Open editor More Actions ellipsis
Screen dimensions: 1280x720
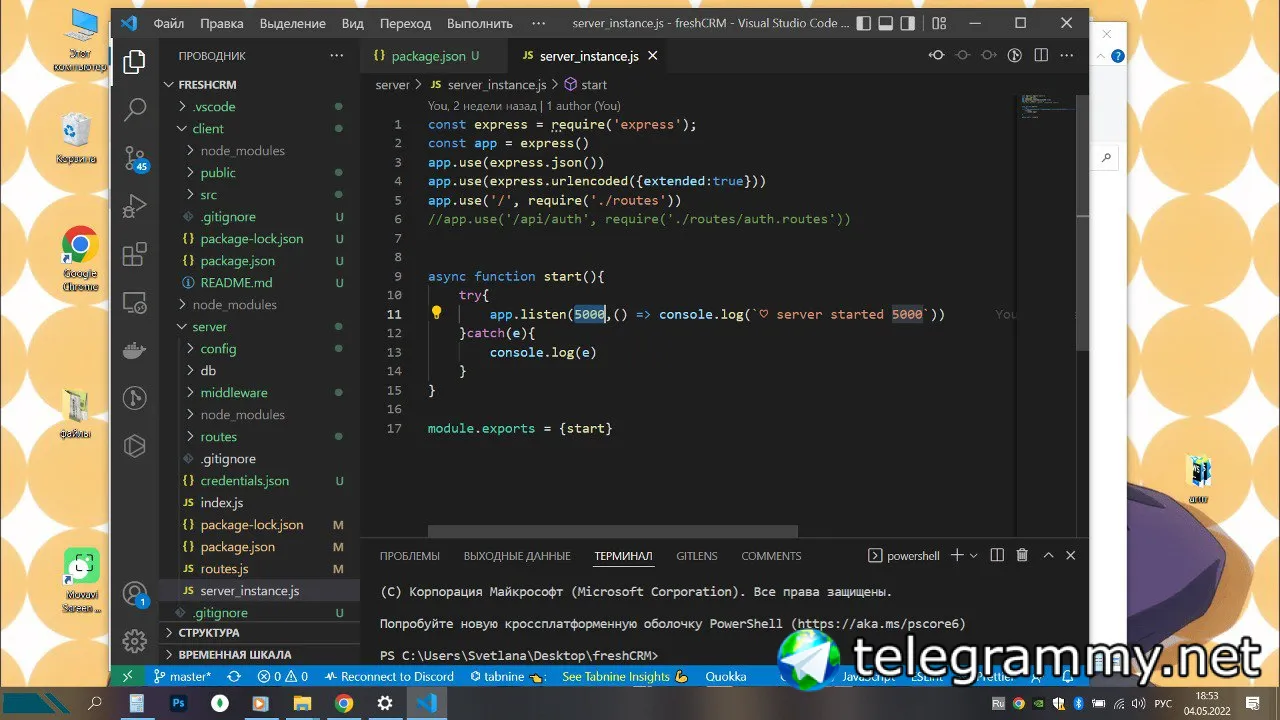pyautogui.click(x=1066, y=56)
